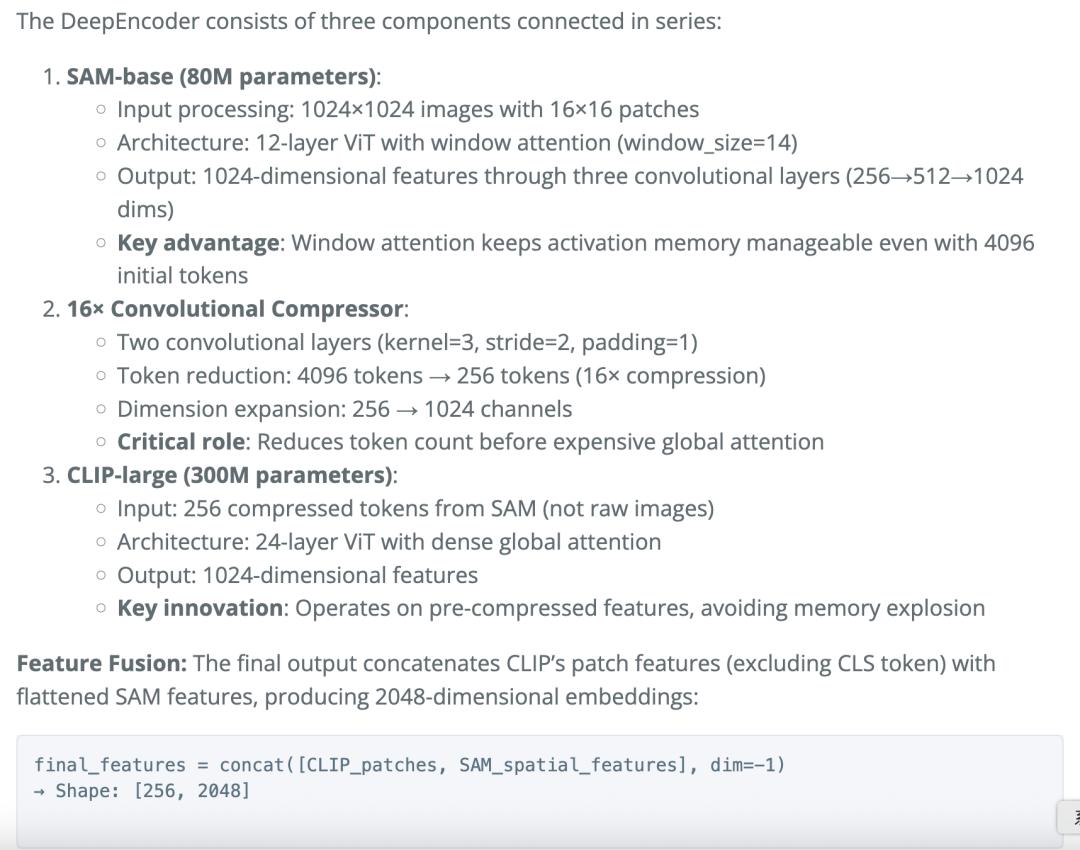Click the bold Feature Fusion label
The image size is (1080, 850).
tap(101, 663)
